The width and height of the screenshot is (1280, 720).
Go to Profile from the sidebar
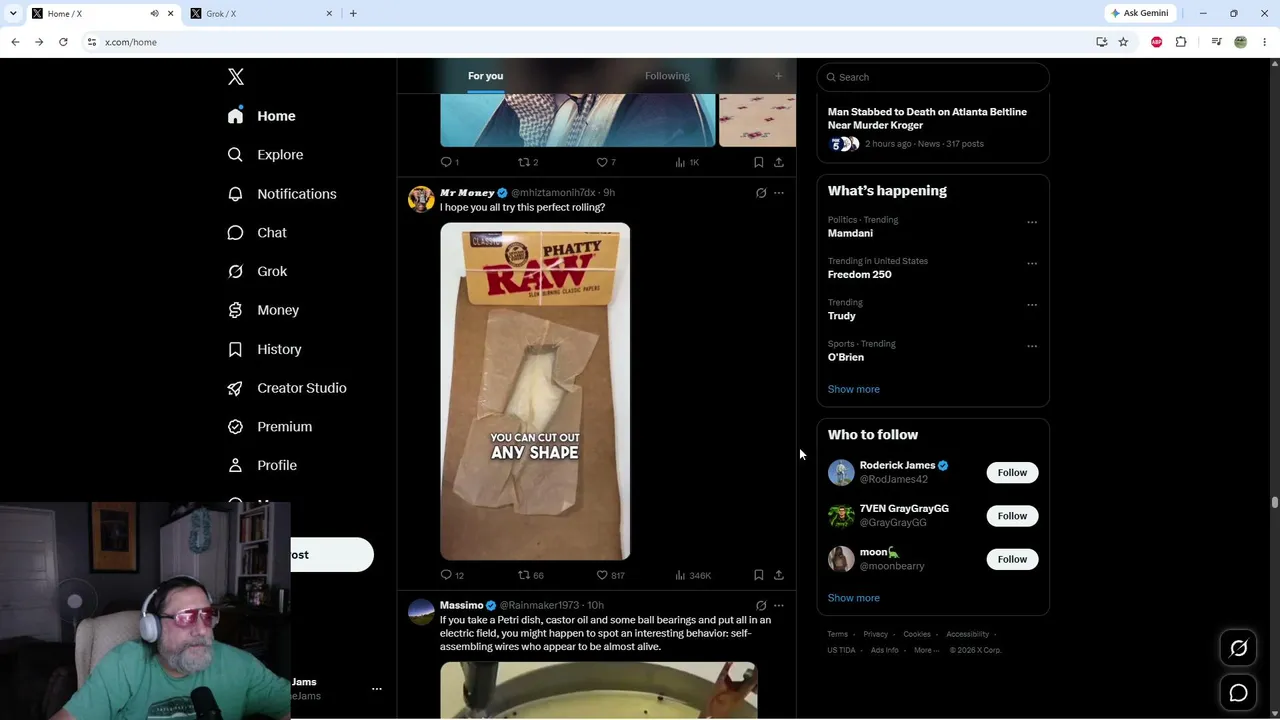[262, 465]
